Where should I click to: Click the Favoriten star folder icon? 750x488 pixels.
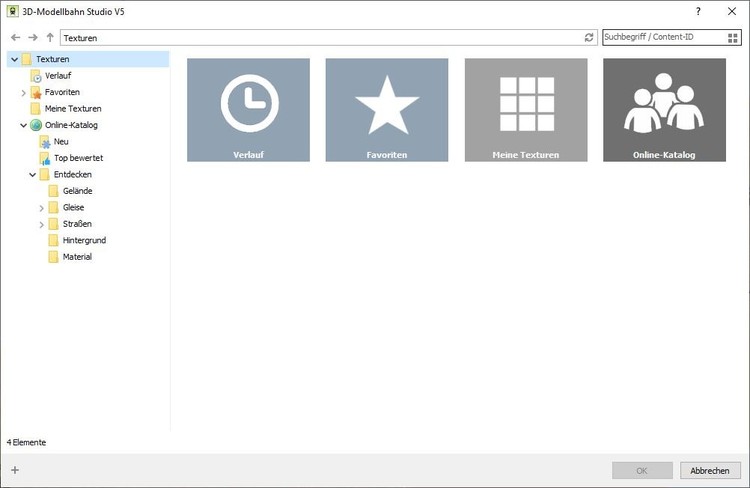click(x=36, y=92)
